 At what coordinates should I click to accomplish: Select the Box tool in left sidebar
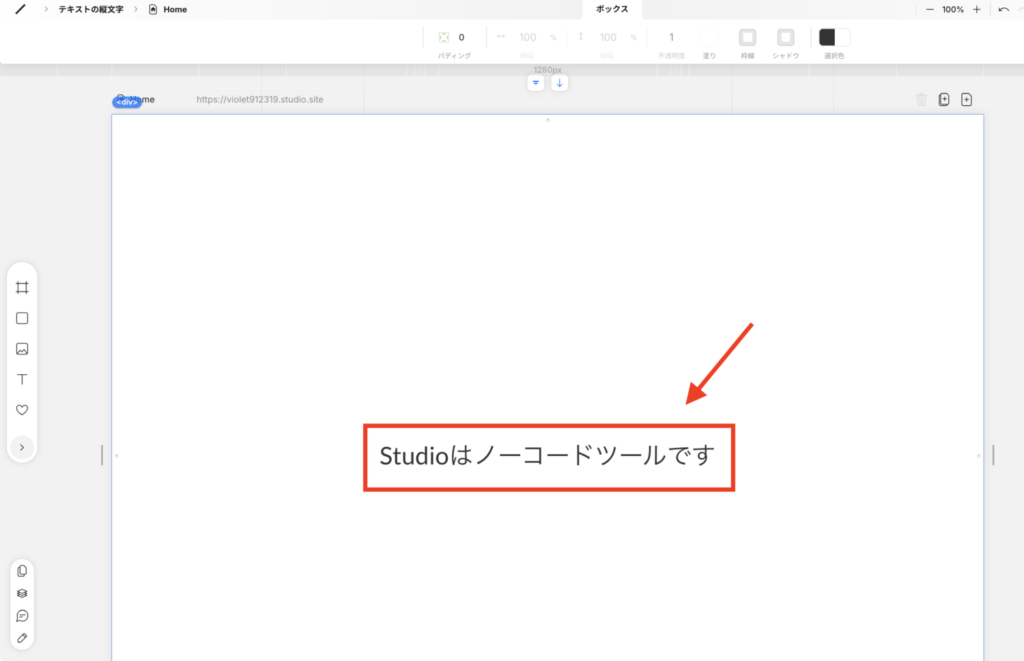[22, 318]
